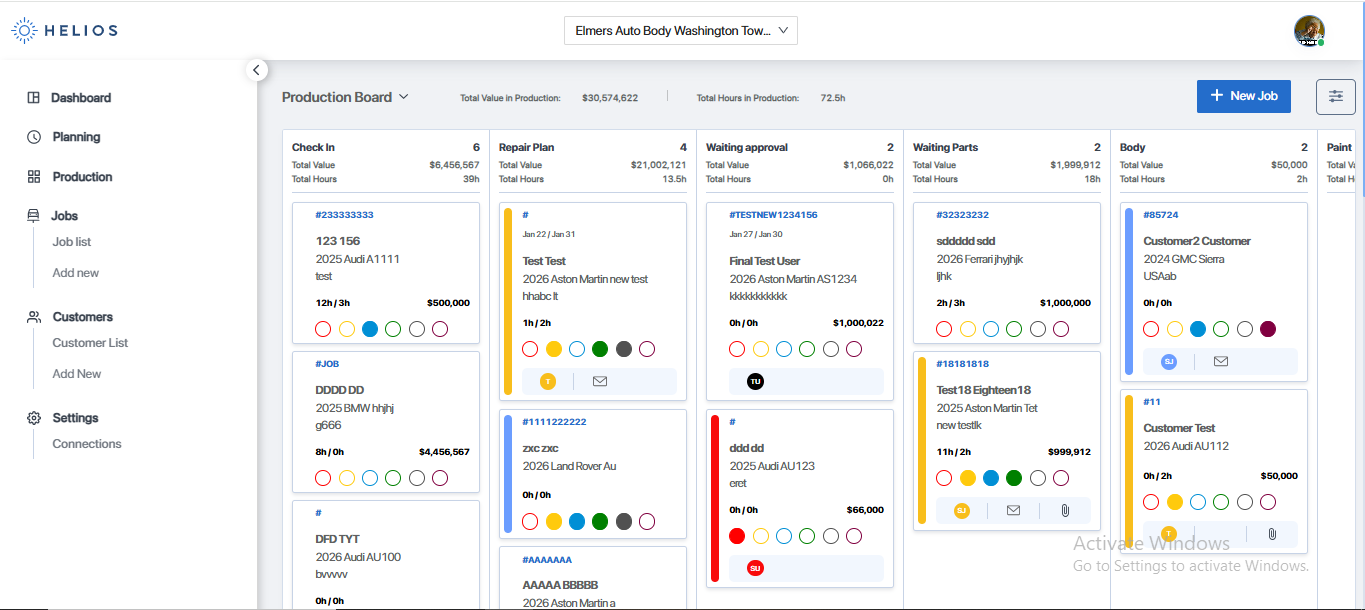Toggle the green status circle on Test18 Eighteen18 card
The width and height of the screenshot is (1365, 610).
click(1014, 478)
